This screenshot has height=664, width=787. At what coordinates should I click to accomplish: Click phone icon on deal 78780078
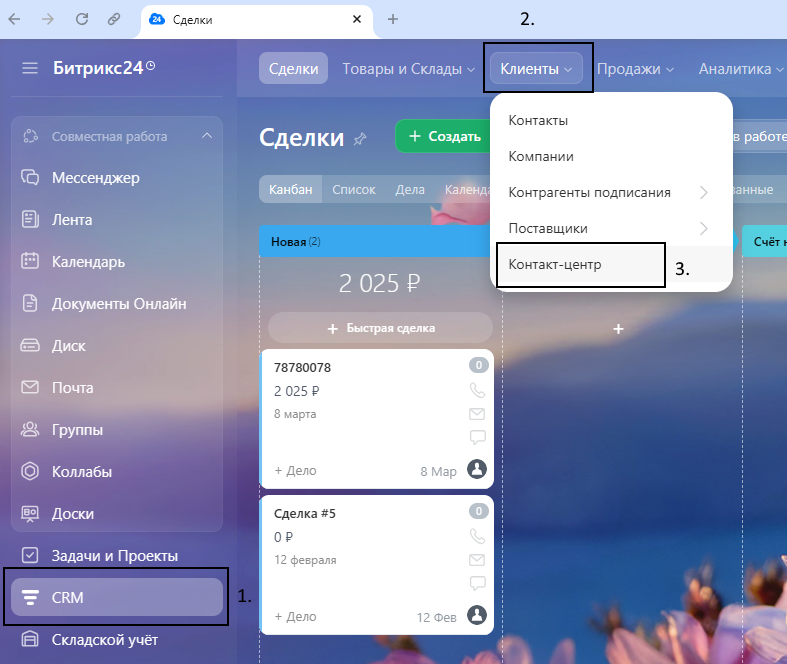click(477, 390)
